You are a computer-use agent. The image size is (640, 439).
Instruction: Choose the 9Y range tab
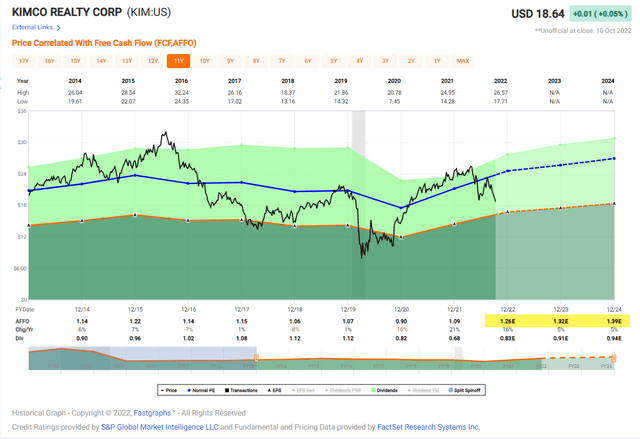[230, 61]
